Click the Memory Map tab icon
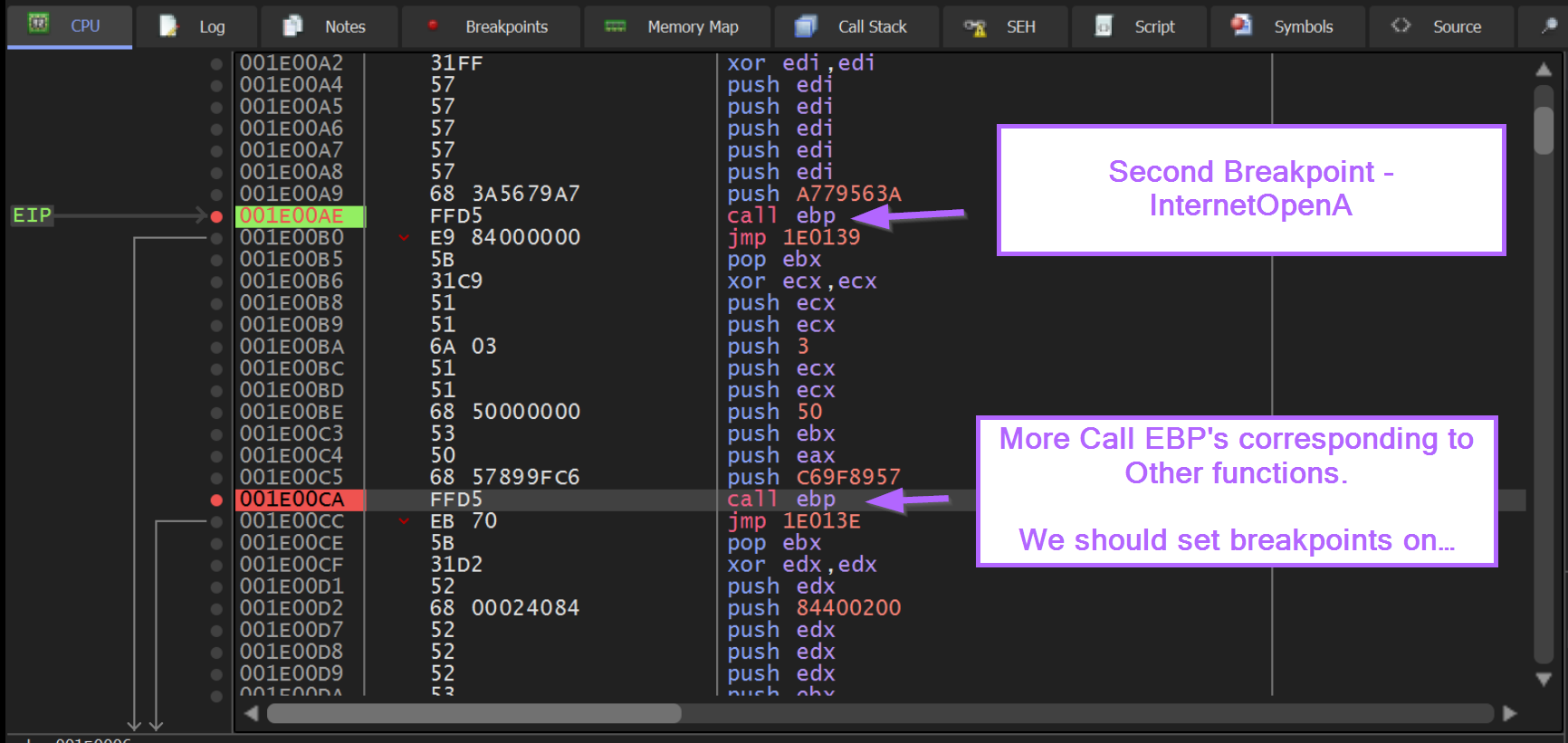This screenshot has height=743, width=1568. [x=616, y=26]
